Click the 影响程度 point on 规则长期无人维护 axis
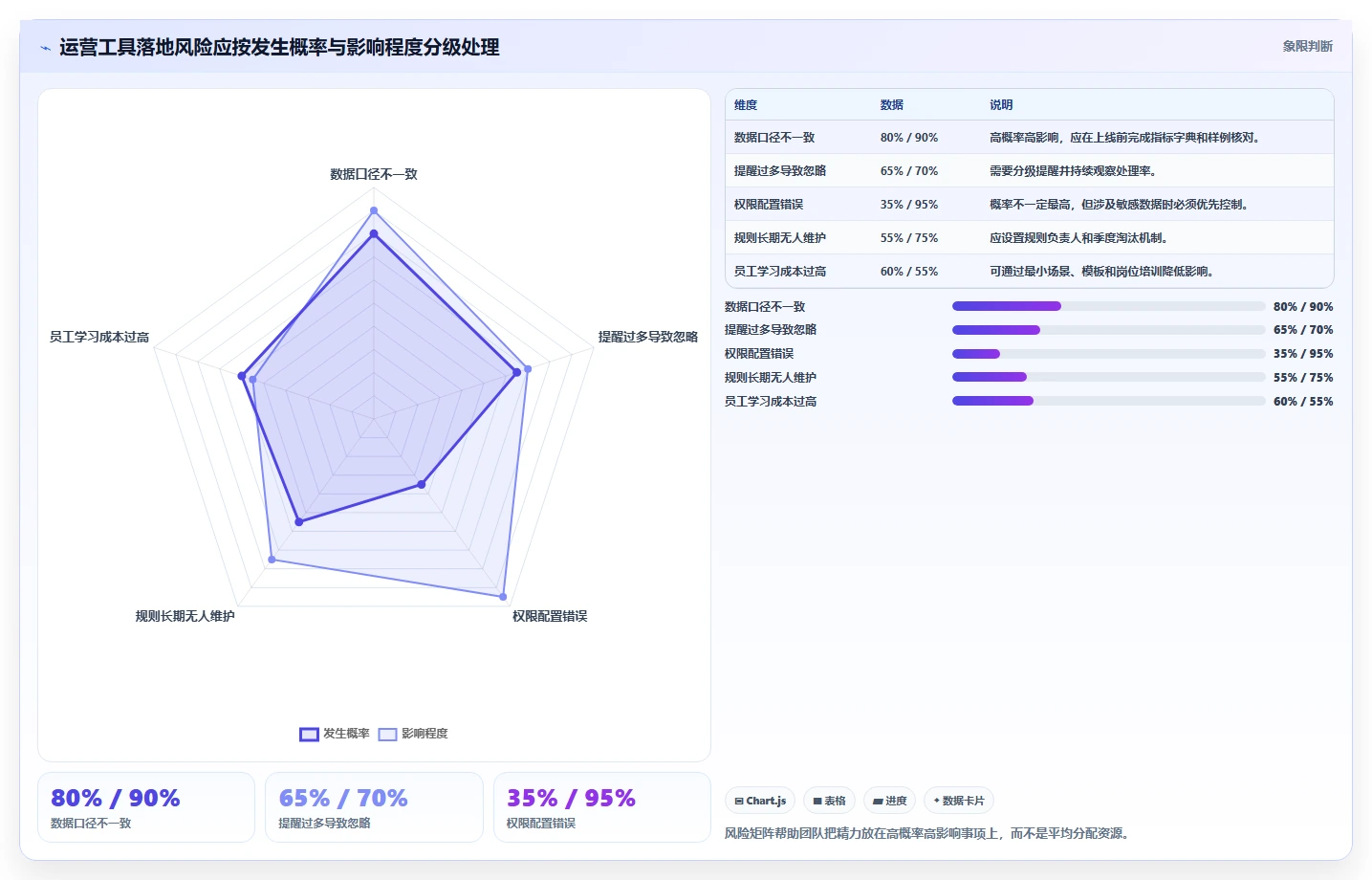Screen dimensions: 1372x880 (x=272, y=560)
